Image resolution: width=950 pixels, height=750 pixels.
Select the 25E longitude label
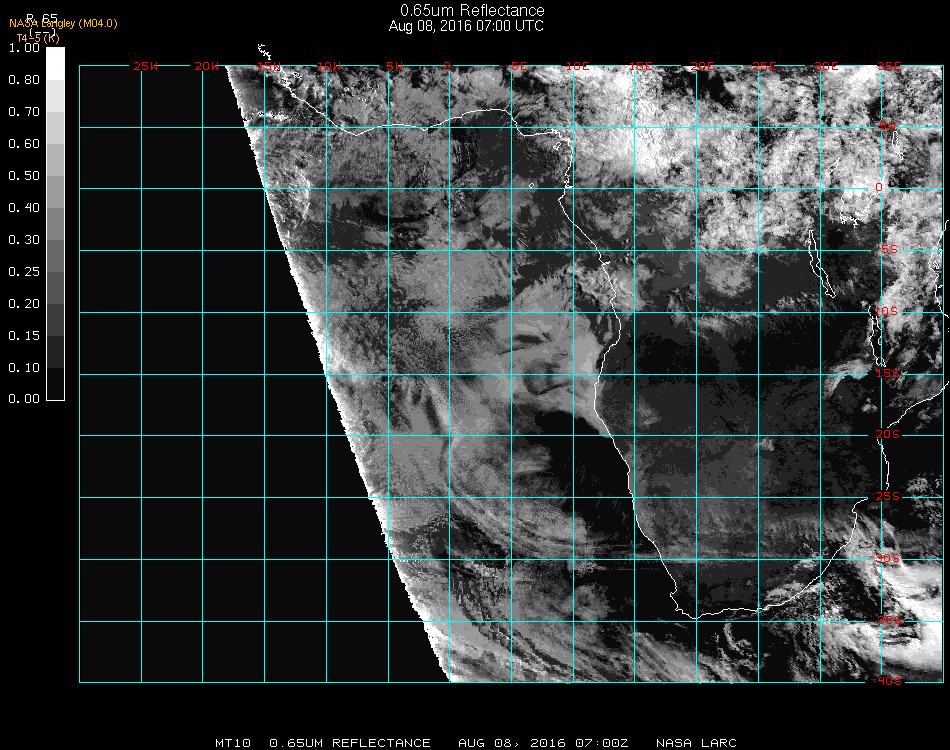764,66
